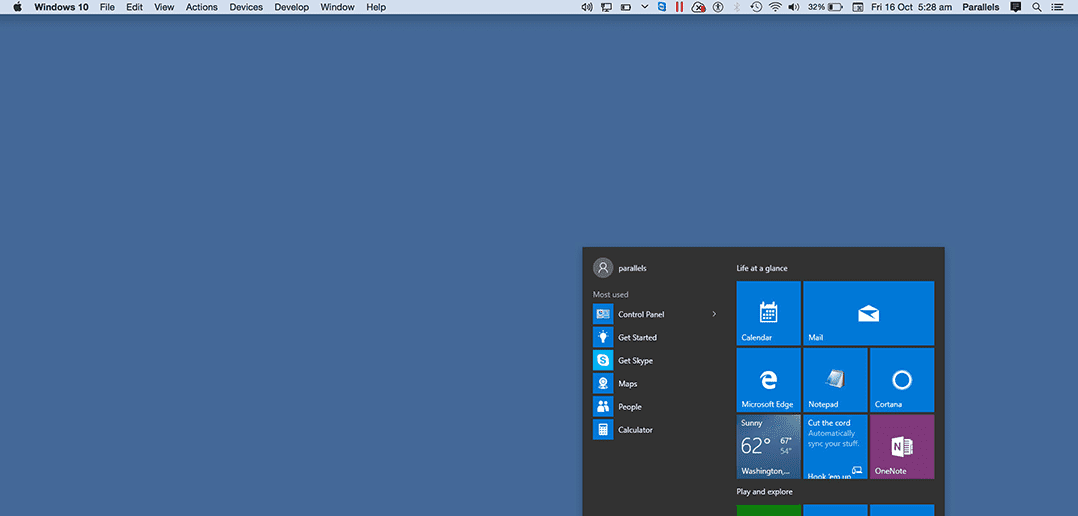1078x516 pixels.
Task: Click the Life at a glance heading
Action: (x=762, y=268)
